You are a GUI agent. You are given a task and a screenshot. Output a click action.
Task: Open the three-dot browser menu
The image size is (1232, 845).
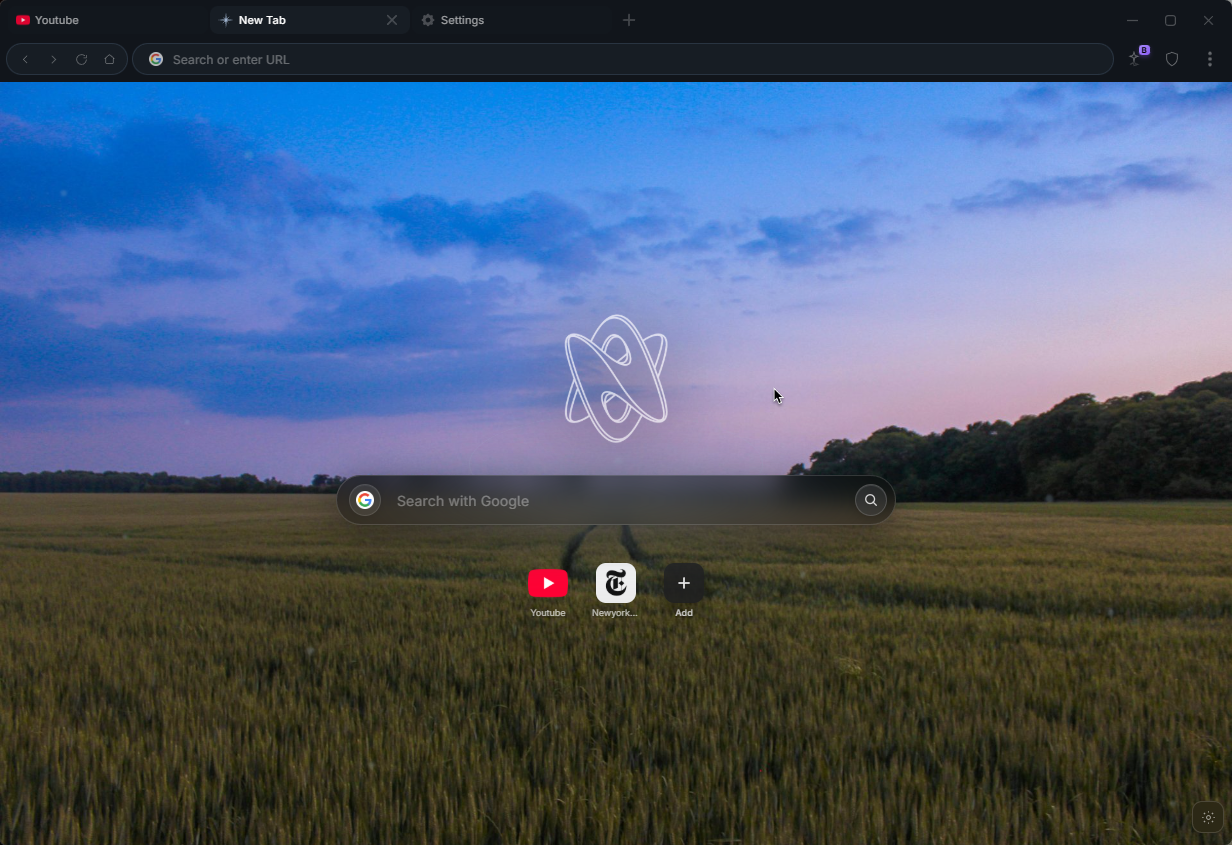[1210, 59]
